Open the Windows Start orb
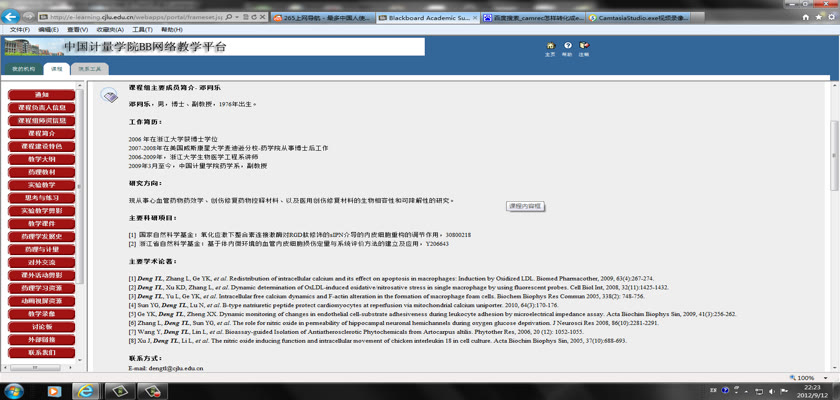 (13, 391)
